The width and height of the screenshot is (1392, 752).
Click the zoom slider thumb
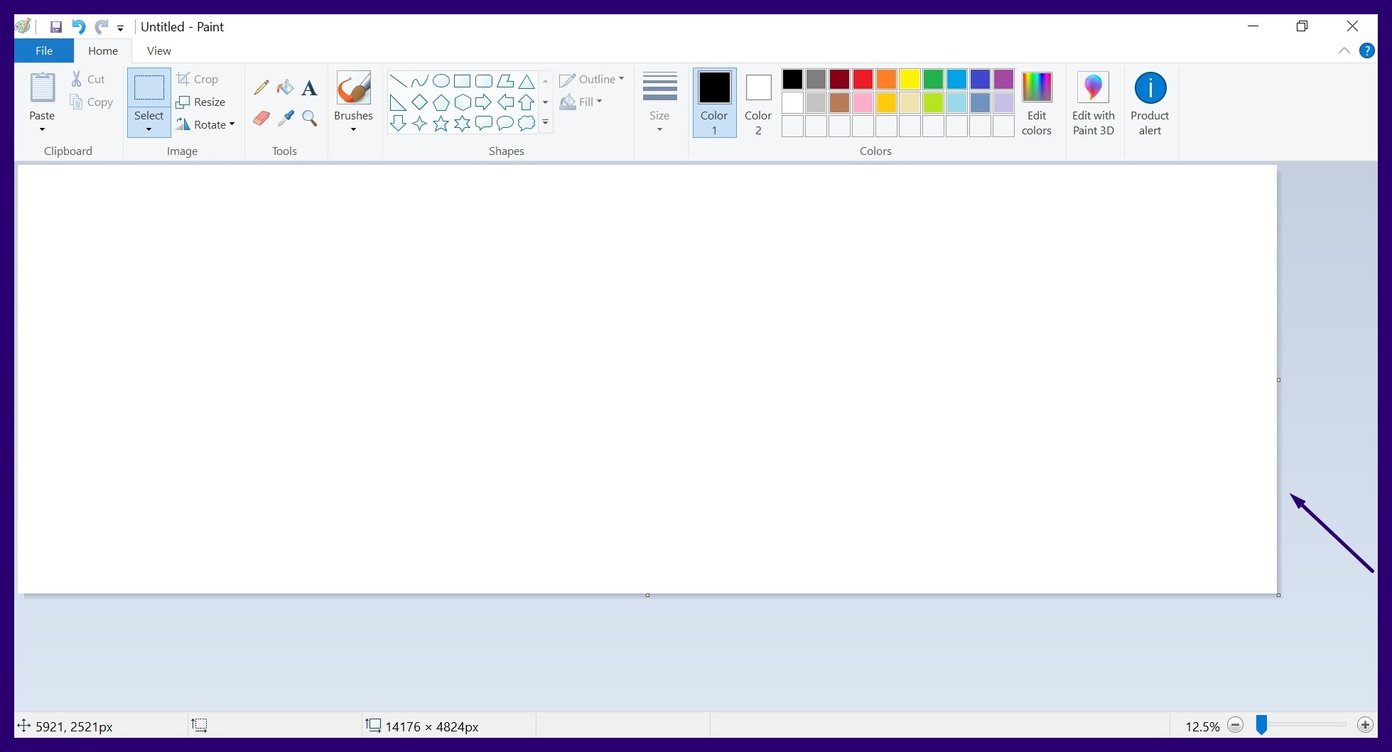point(1261,724)
